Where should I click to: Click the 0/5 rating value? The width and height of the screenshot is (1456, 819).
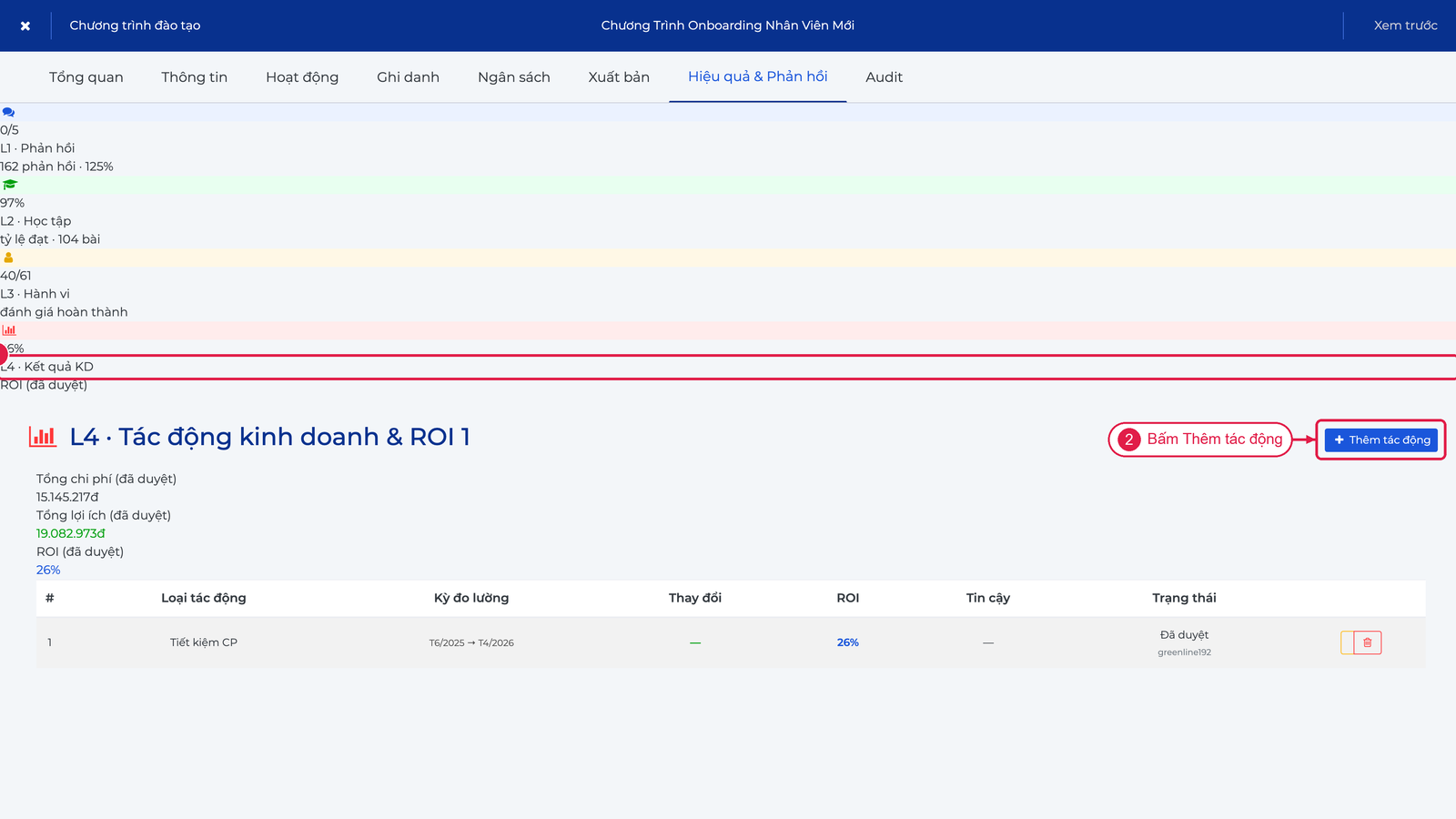[x=9, y=130]
